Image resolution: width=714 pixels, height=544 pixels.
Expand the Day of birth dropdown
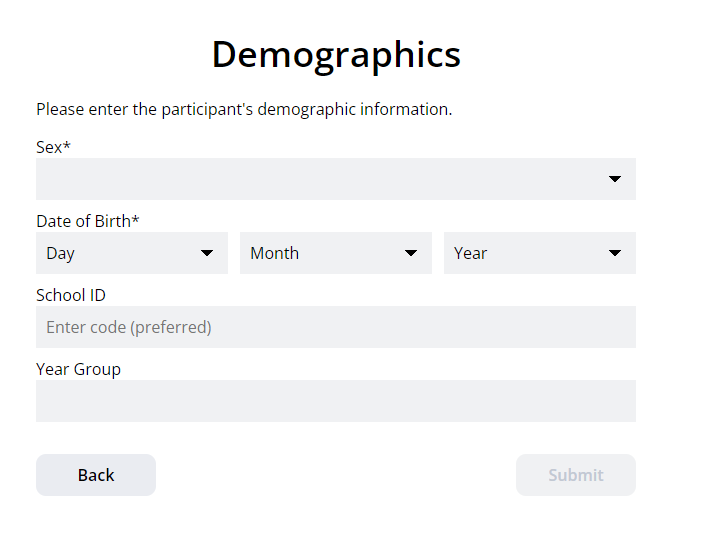pyautogui.click(x=132, y=253)
